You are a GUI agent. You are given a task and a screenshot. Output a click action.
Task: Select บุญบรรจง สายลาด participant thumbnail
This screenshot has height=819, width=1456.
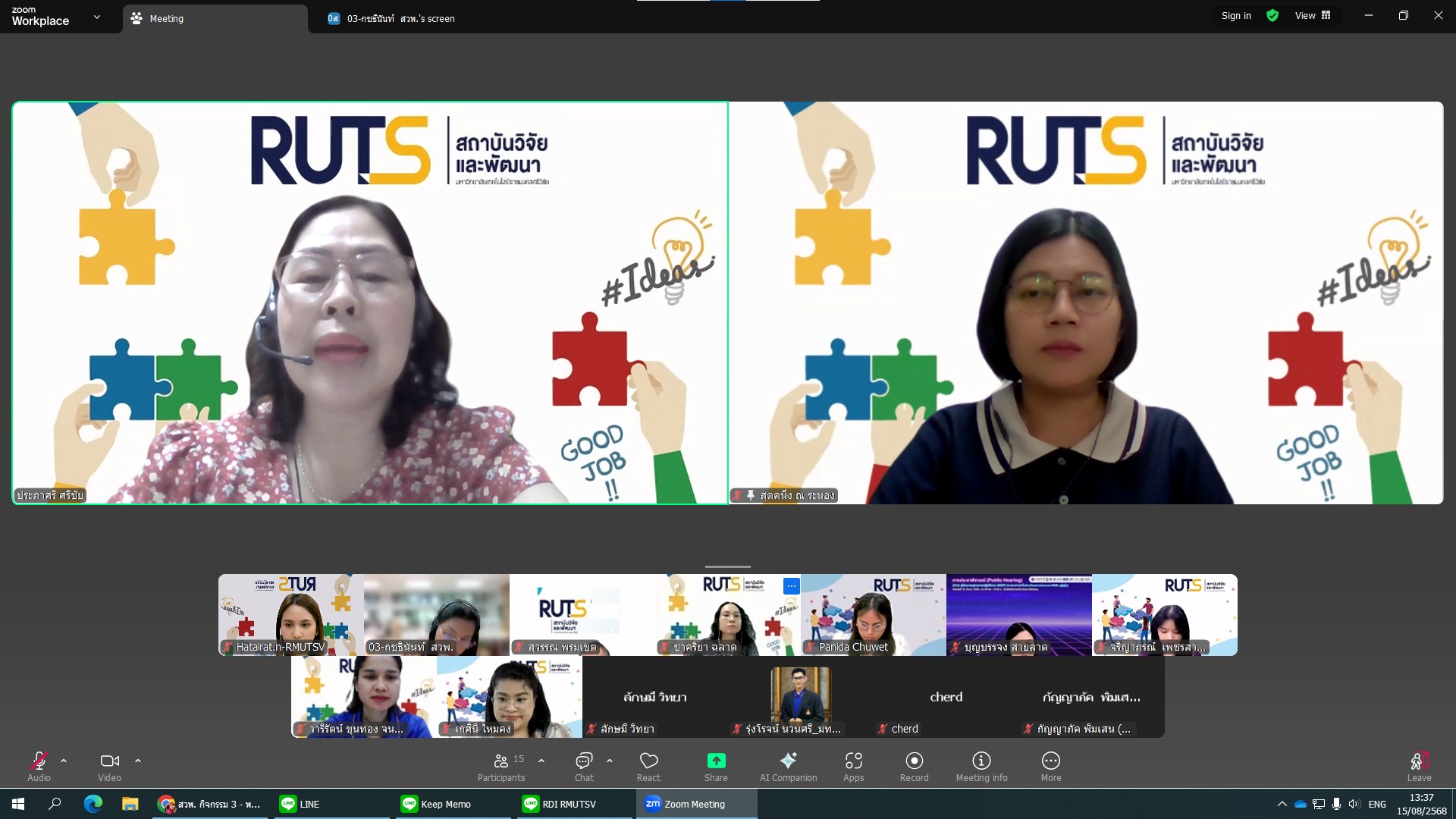pos(1019,615)
